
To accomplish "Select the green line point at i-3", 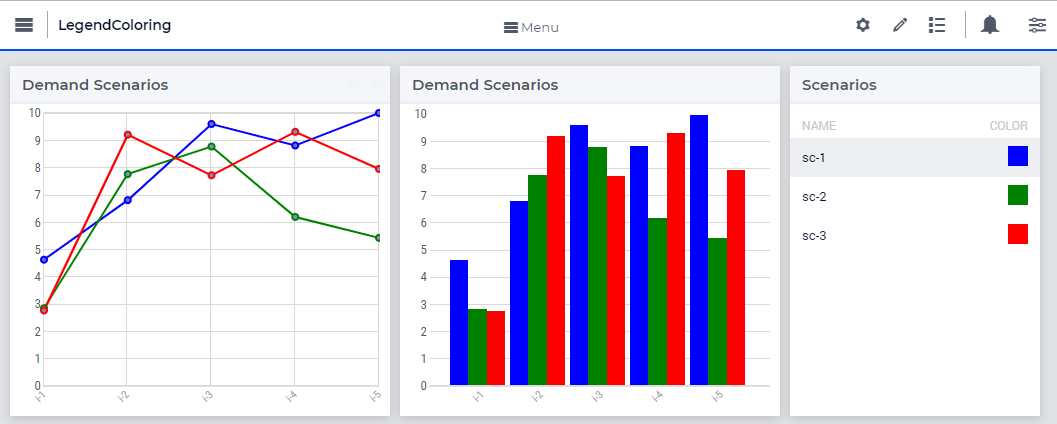I will click(211, 146).
